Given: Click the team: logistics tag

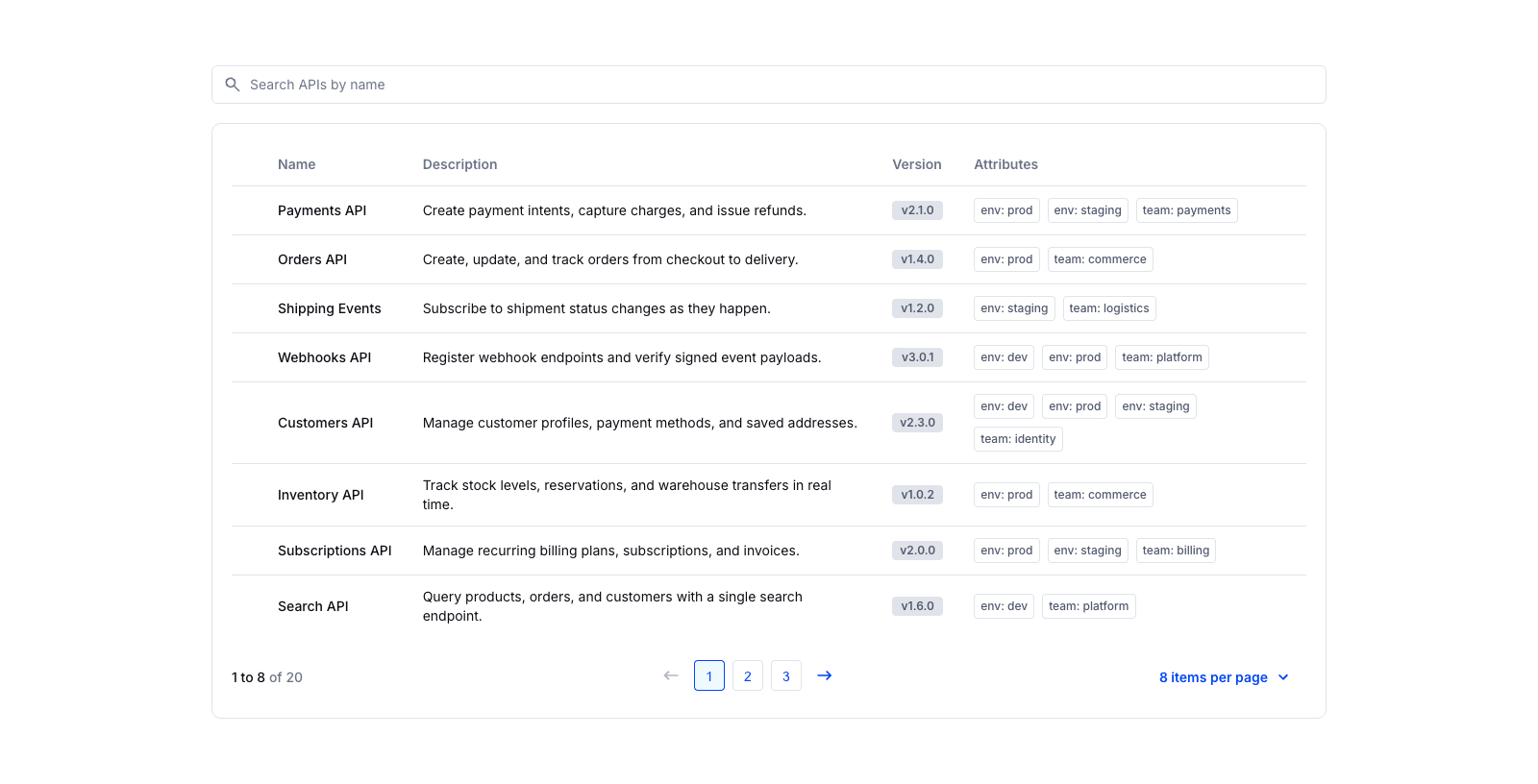Looking at the screenshot, I should 1109,308.
